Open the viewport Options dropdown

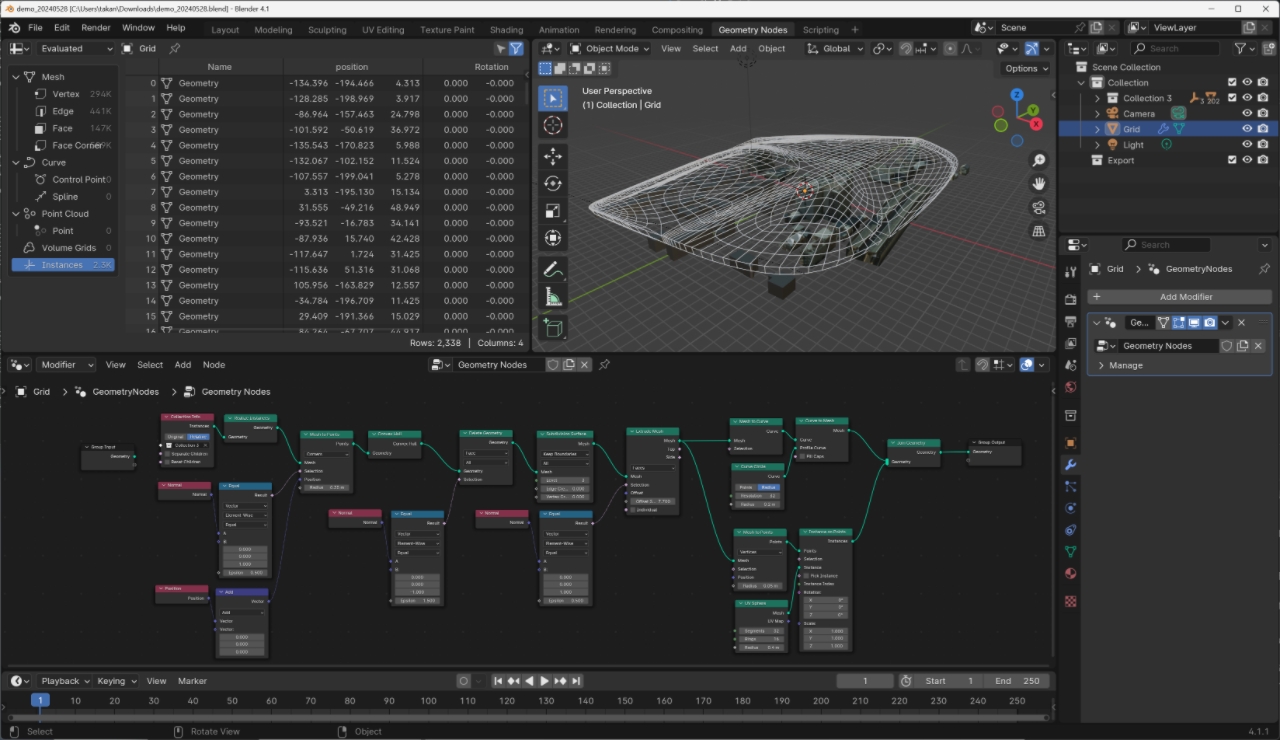[1026, 68]
